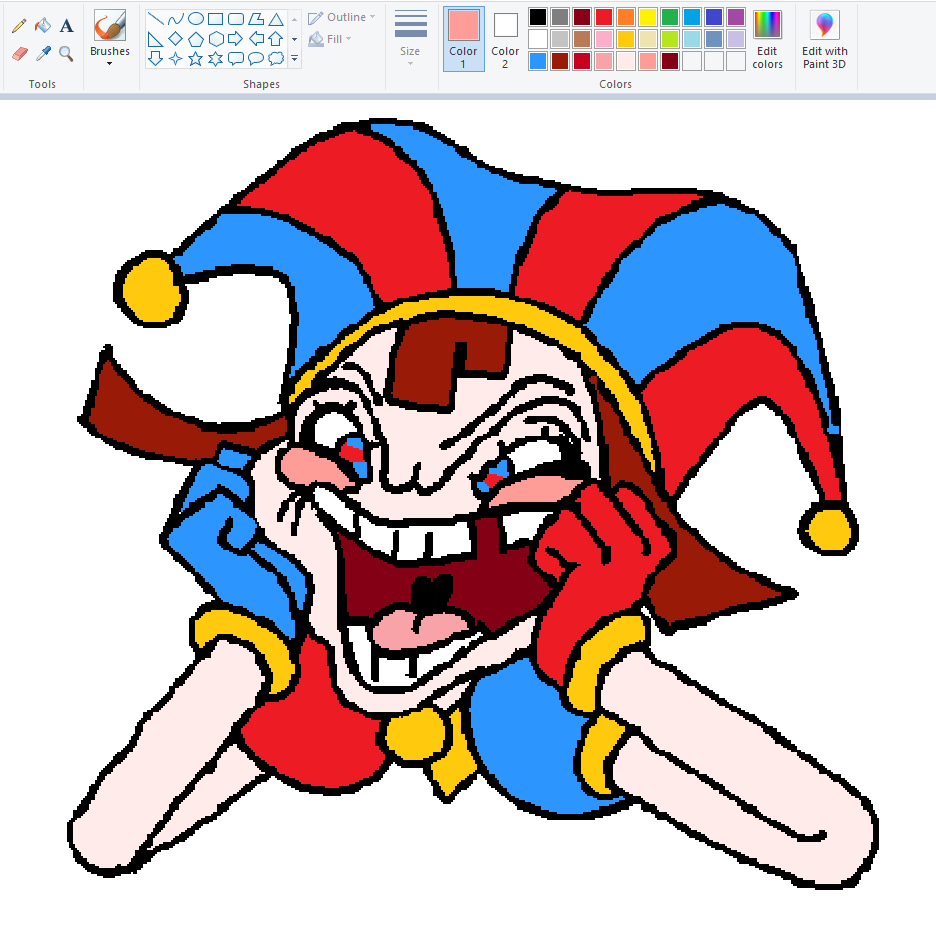Choose the Rounded rectangle shape
This screenshot has width=936, height=945.
coord(236,19)
